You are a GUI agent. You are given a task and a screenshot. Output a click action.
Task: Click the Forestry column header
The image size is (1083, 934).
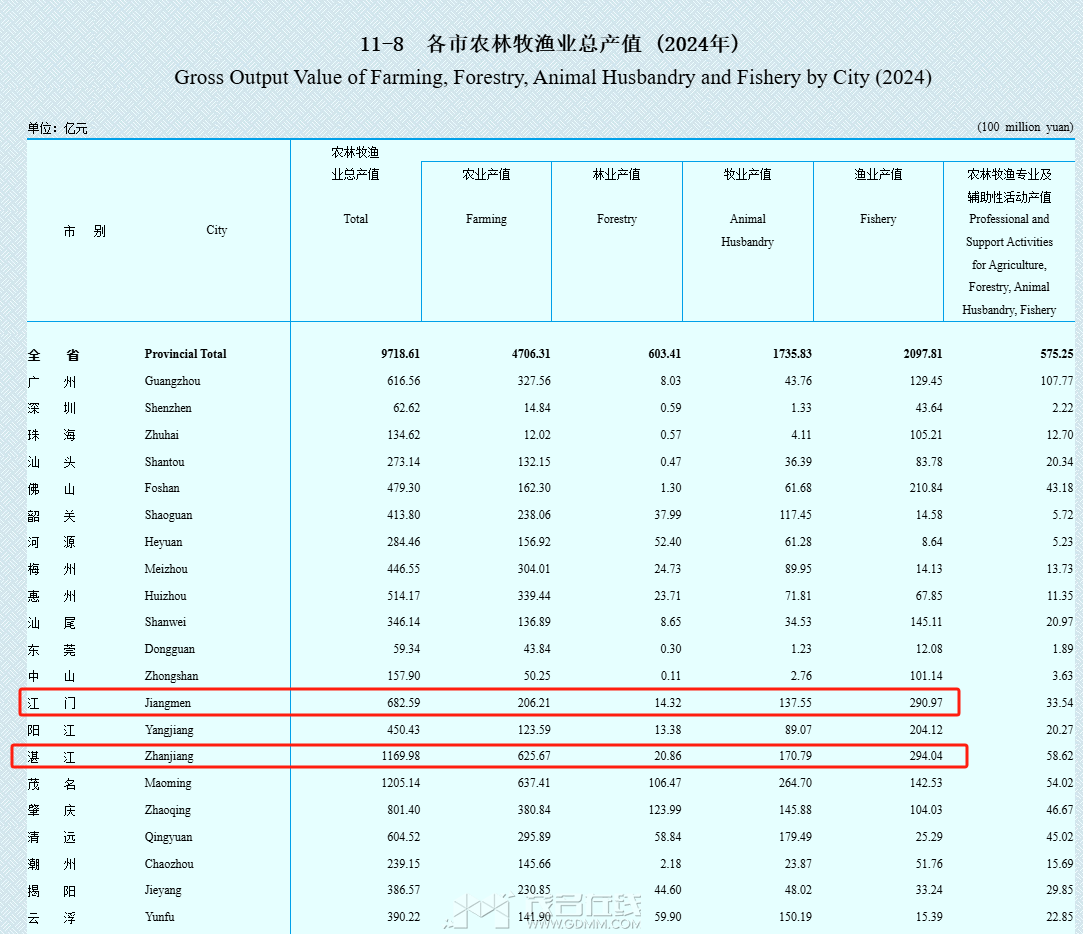[x=616, y=219]
